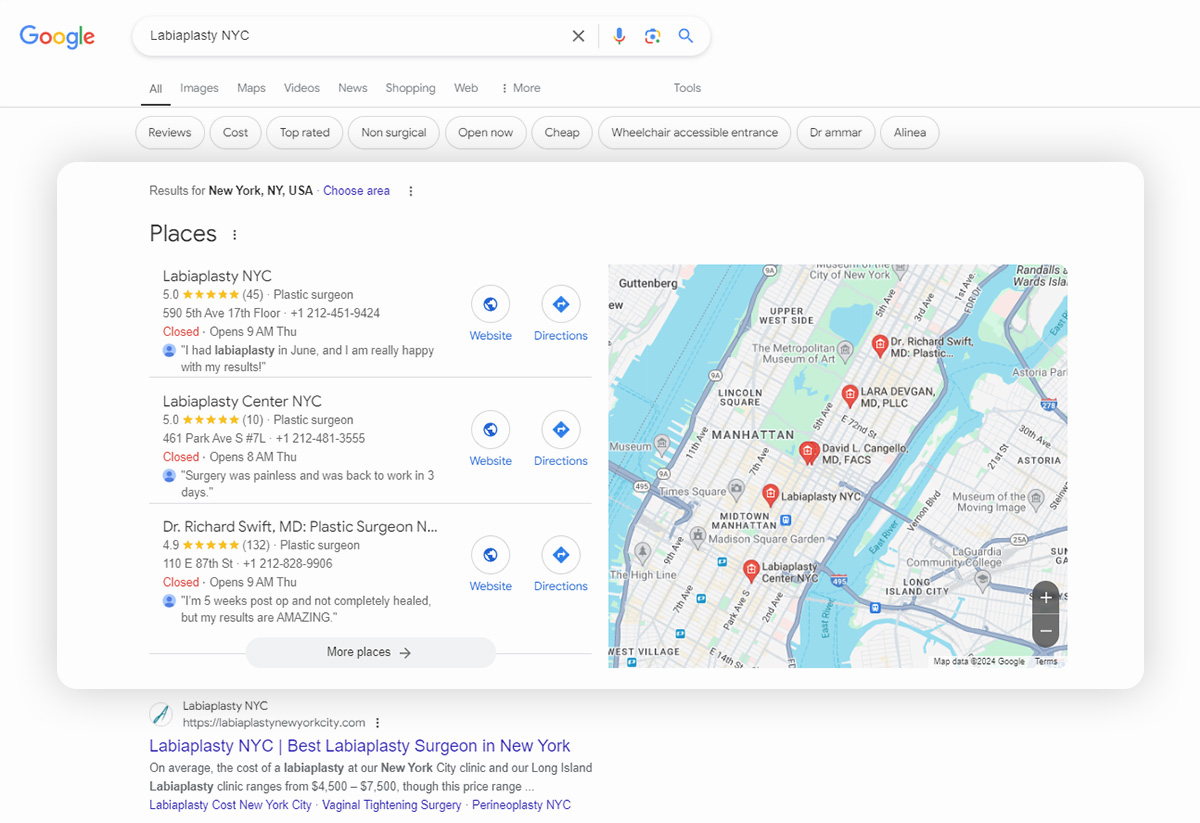Switch to the Web tab
1200x823 pixels.
click(x=466, y=88)
